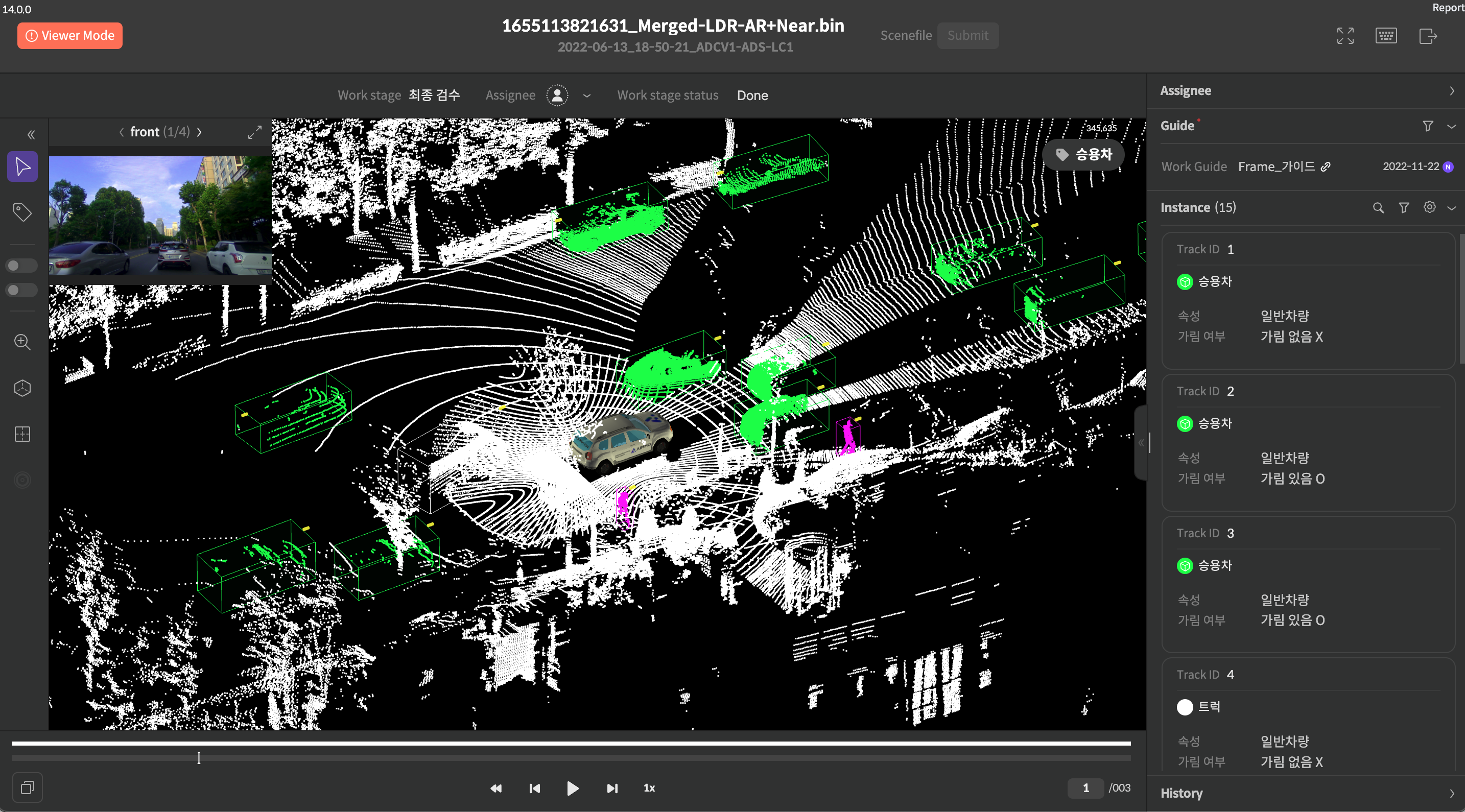Open the keyboard shortcuts icon
Screen dimensions: 1465x812
(x=1386, y=36)
